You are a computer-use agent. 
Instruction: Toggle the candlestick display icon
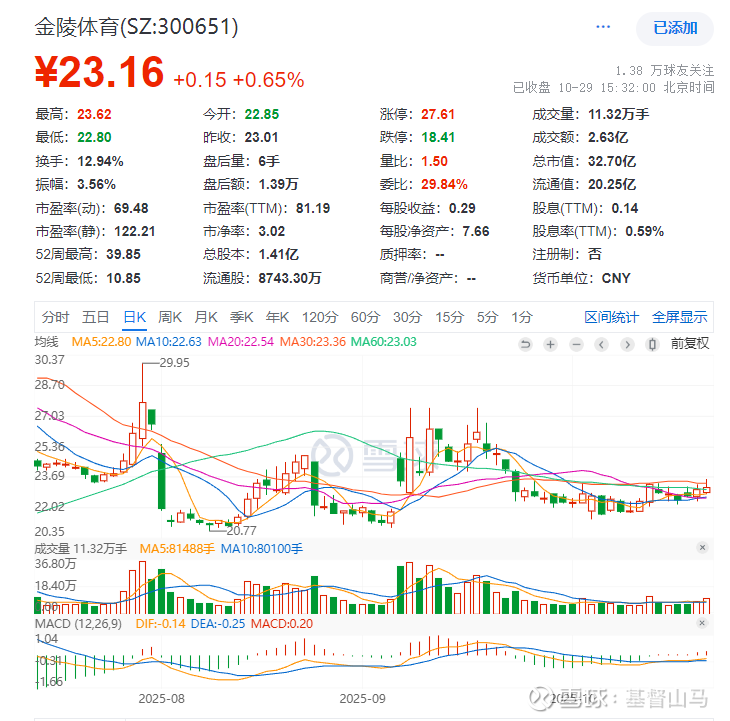pos(652,344)
